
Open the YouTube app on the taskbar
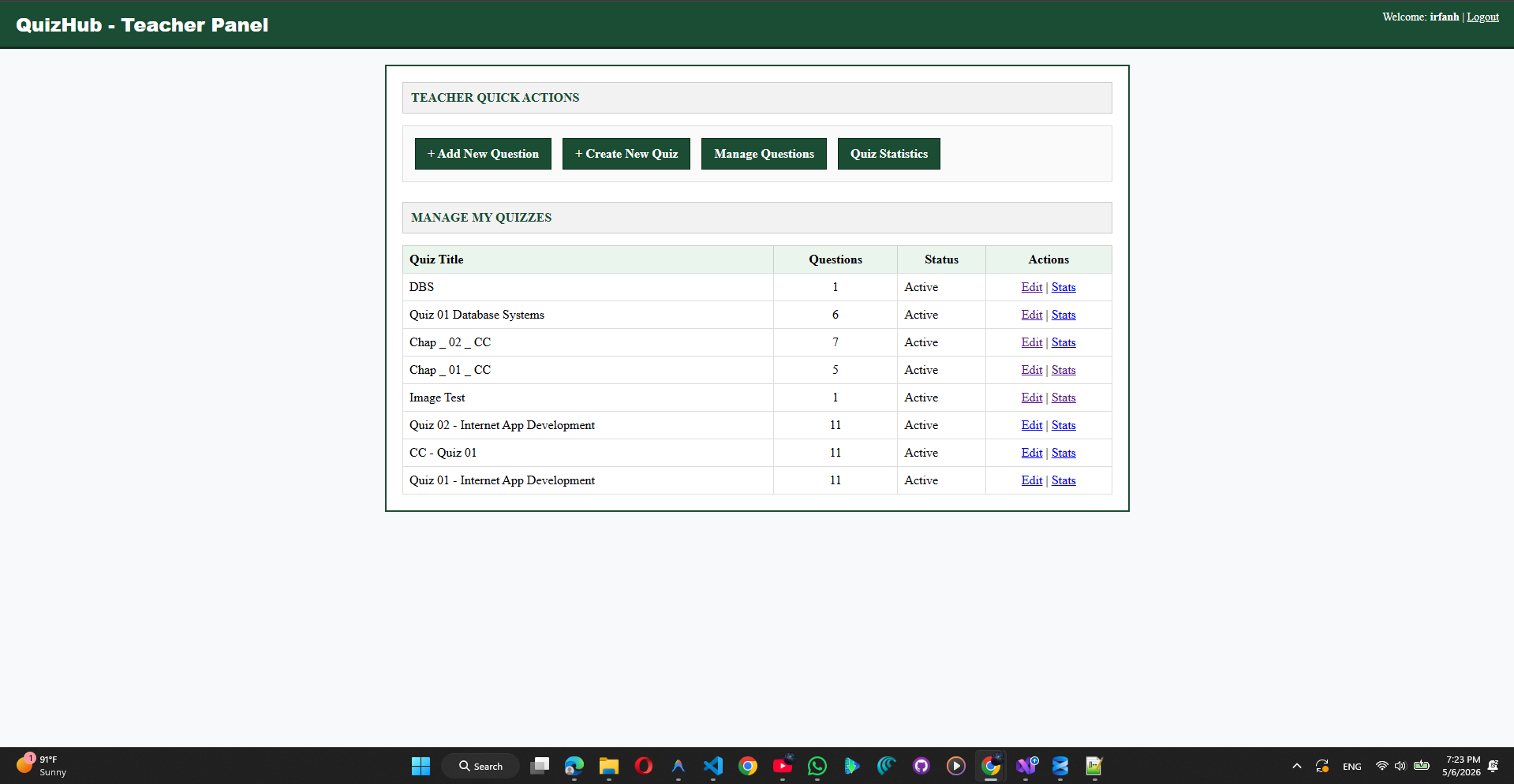(x=783, y=766)
